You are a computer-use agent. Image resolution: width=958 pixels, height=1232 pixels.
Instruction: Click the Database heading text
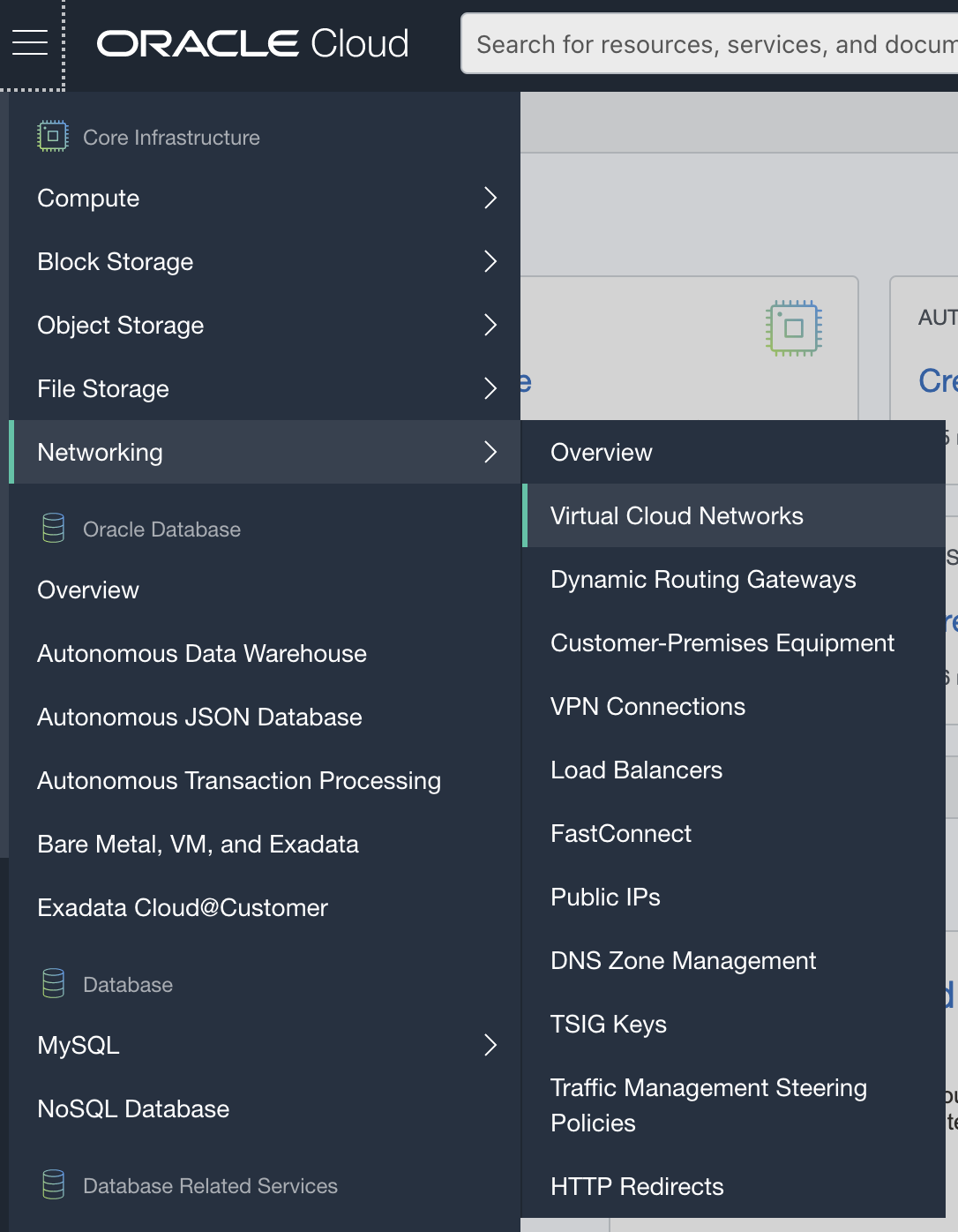pyautogui.click(x=128, y=985)
